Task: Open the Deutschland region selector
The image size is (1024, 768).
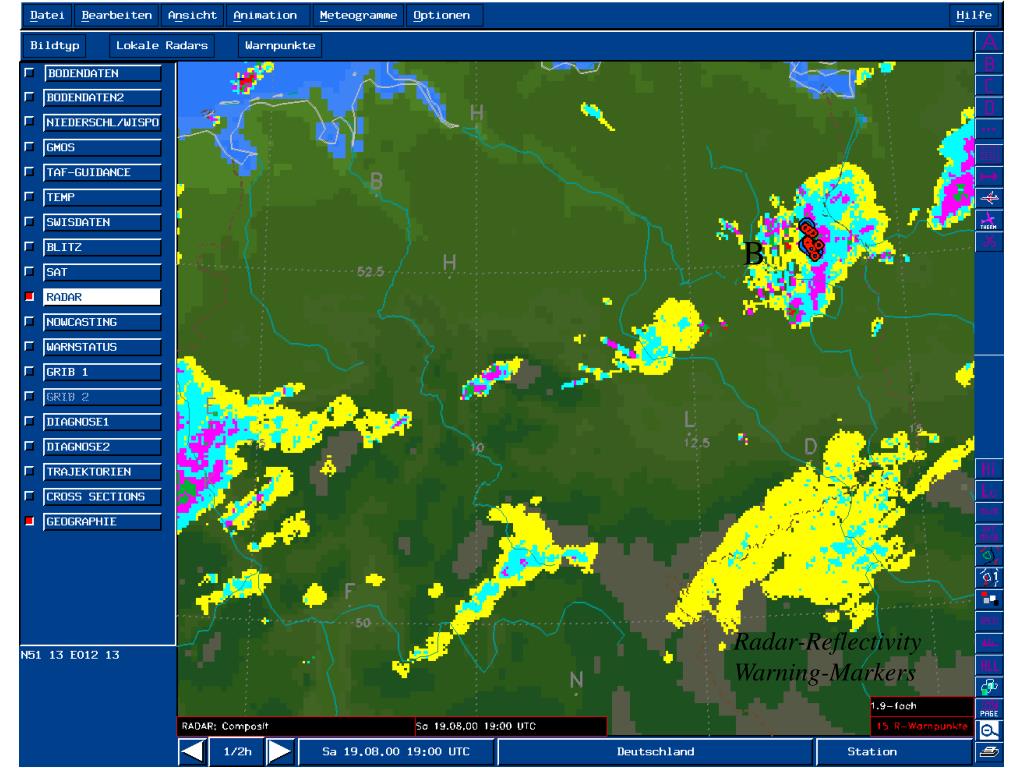Action: 655,752
